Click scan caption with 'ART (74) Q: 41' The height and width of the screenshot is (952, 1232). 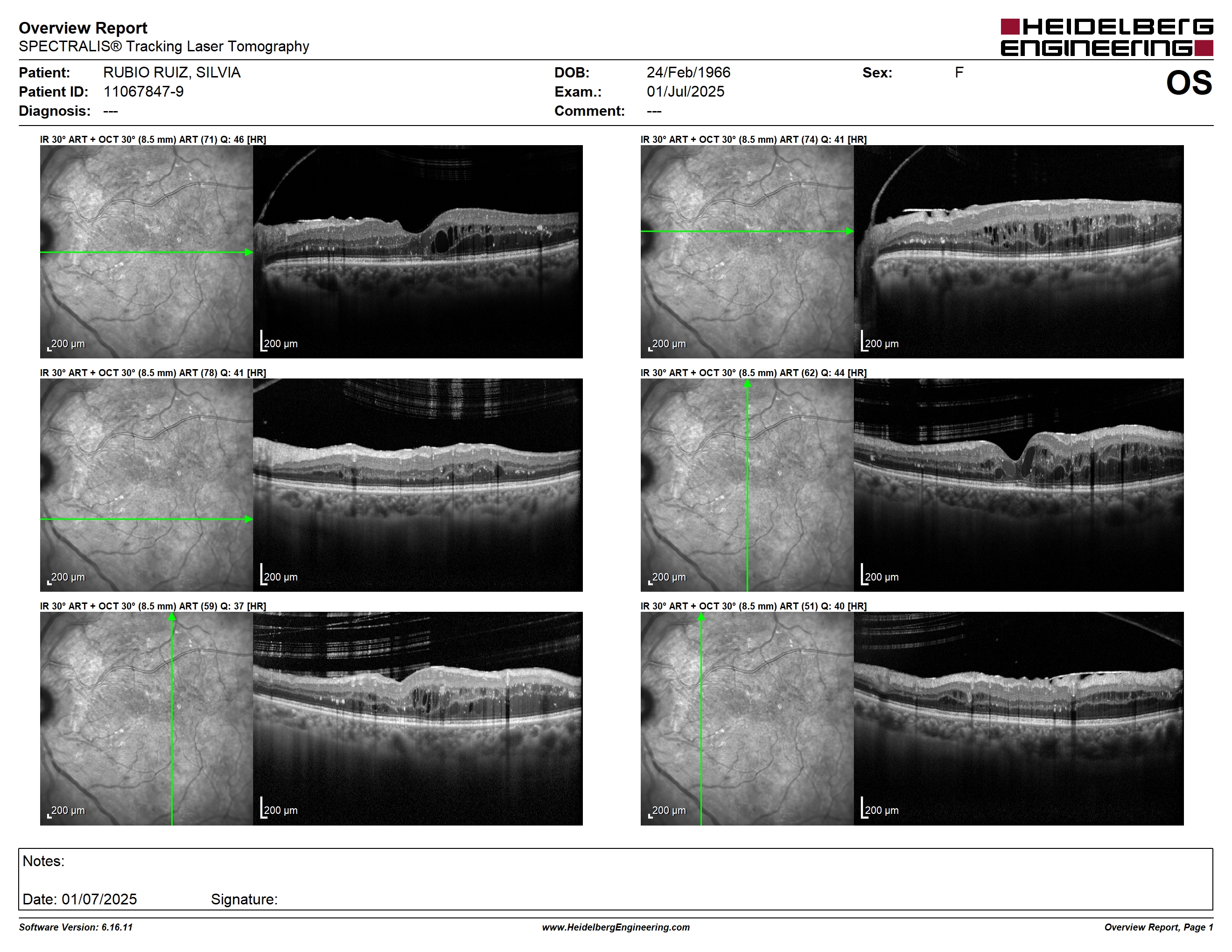[x=754, y=140]
